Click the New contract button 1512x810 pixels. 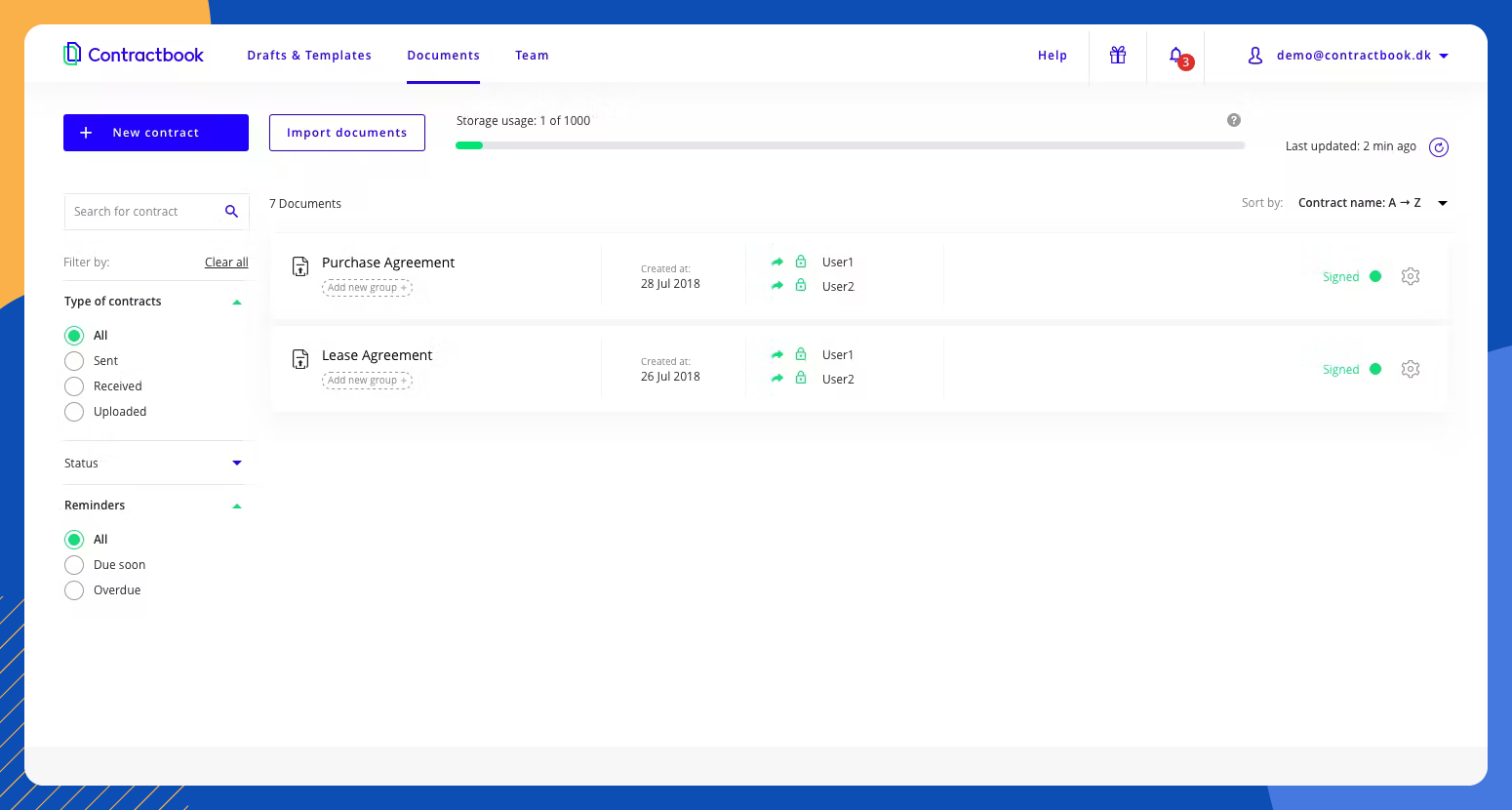[x=155, y=132]
